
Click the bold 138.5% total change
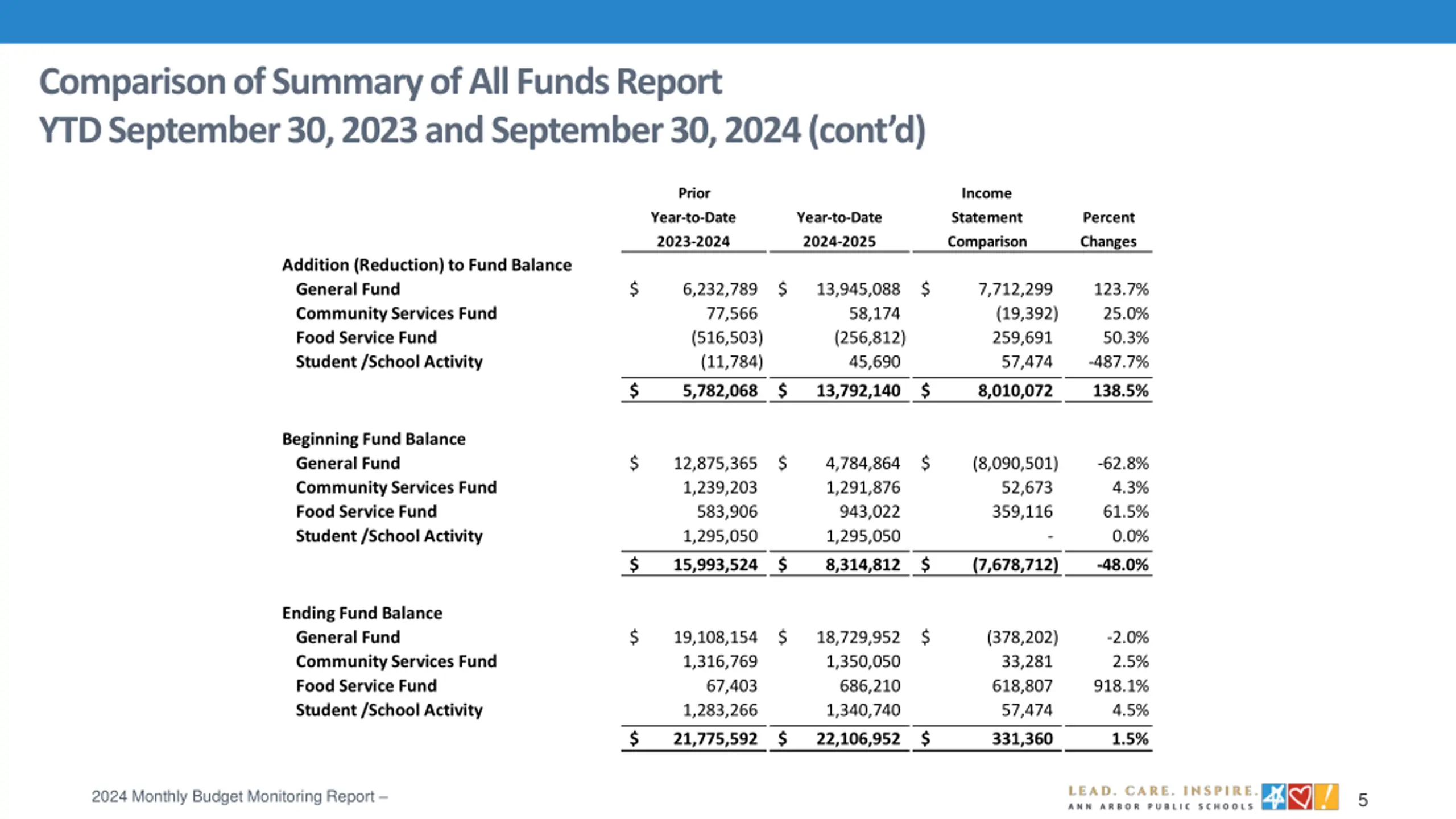coord(1120,391)
